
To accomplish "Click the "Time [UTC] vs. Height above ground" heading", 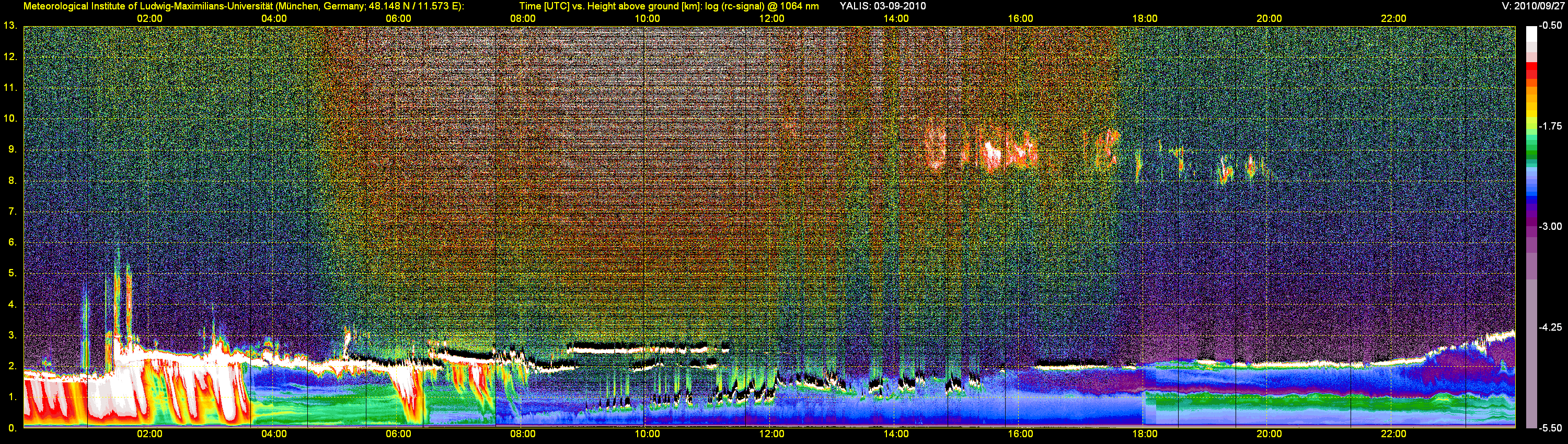I will pyautogui.click(x=669, y=6).
